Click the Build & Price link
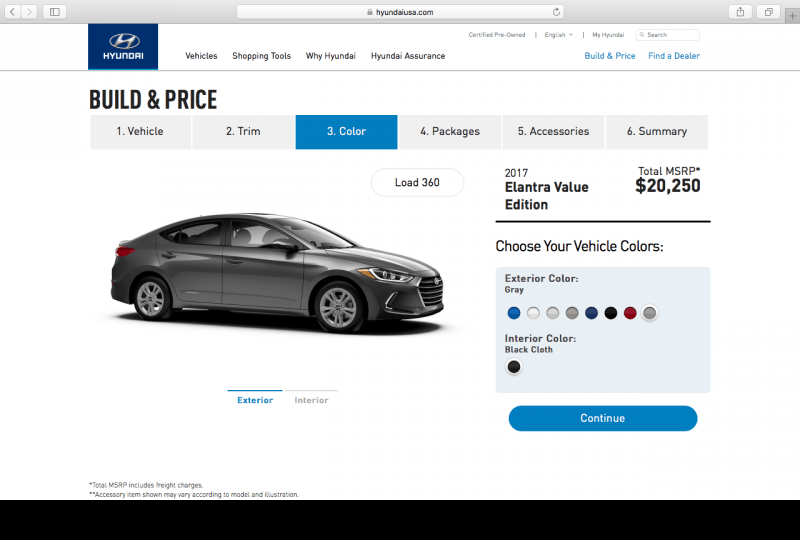This screenshot has height=540, width=800. 610,56
